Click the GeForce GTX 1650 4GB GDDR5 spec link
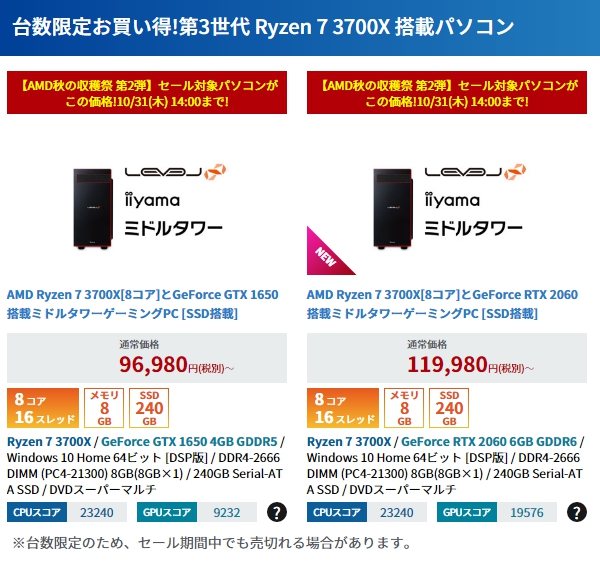Image resolution: width=600 pixels, height=565 pixels. click(189, 441)
